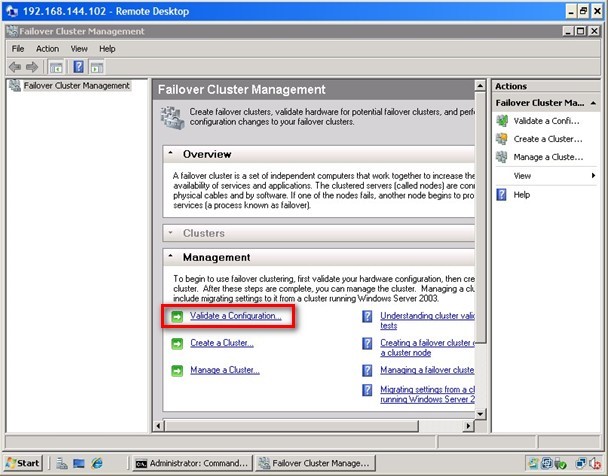The height and width of the screenshot is (476, 608).
Task: Open Creating a failover cluster link
Action: point(427,348)
